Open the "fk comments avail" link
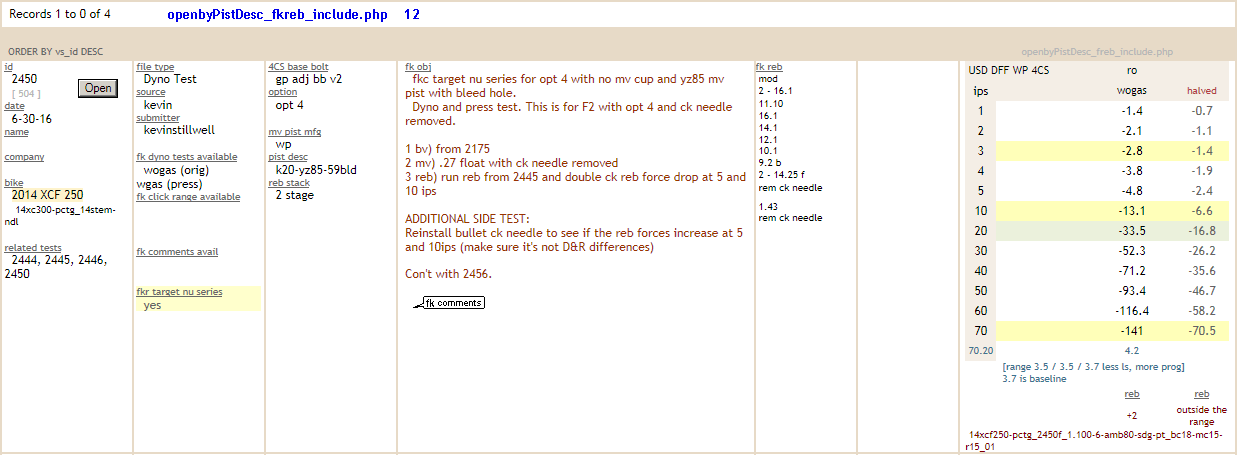 tap(177, 252)
